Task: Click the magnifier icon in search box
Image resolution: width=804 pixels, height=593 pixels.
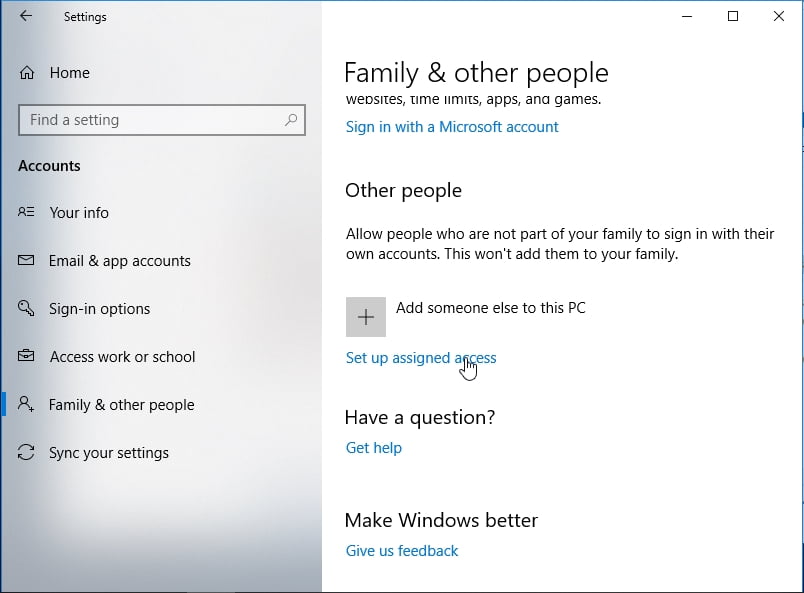Action: (291, 120)
